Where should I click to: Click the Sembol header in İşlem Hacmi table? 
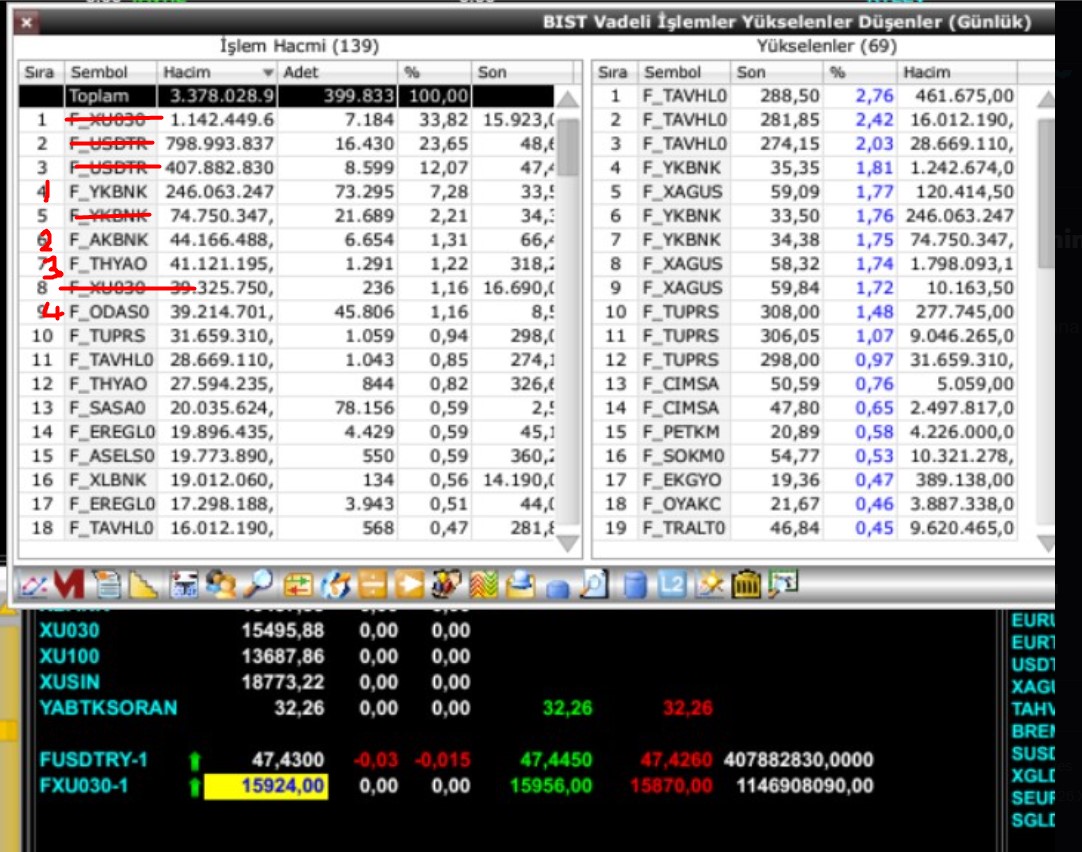pos(99,72)
